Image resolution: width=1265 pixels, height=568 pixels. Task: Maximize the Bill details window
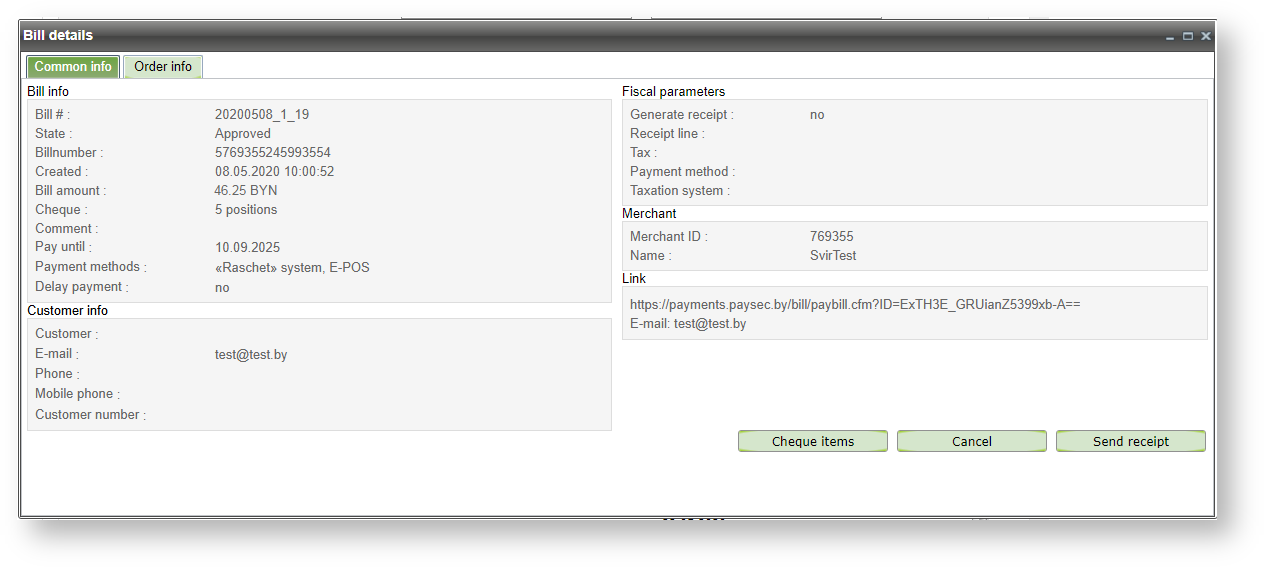pos(1188,36)
